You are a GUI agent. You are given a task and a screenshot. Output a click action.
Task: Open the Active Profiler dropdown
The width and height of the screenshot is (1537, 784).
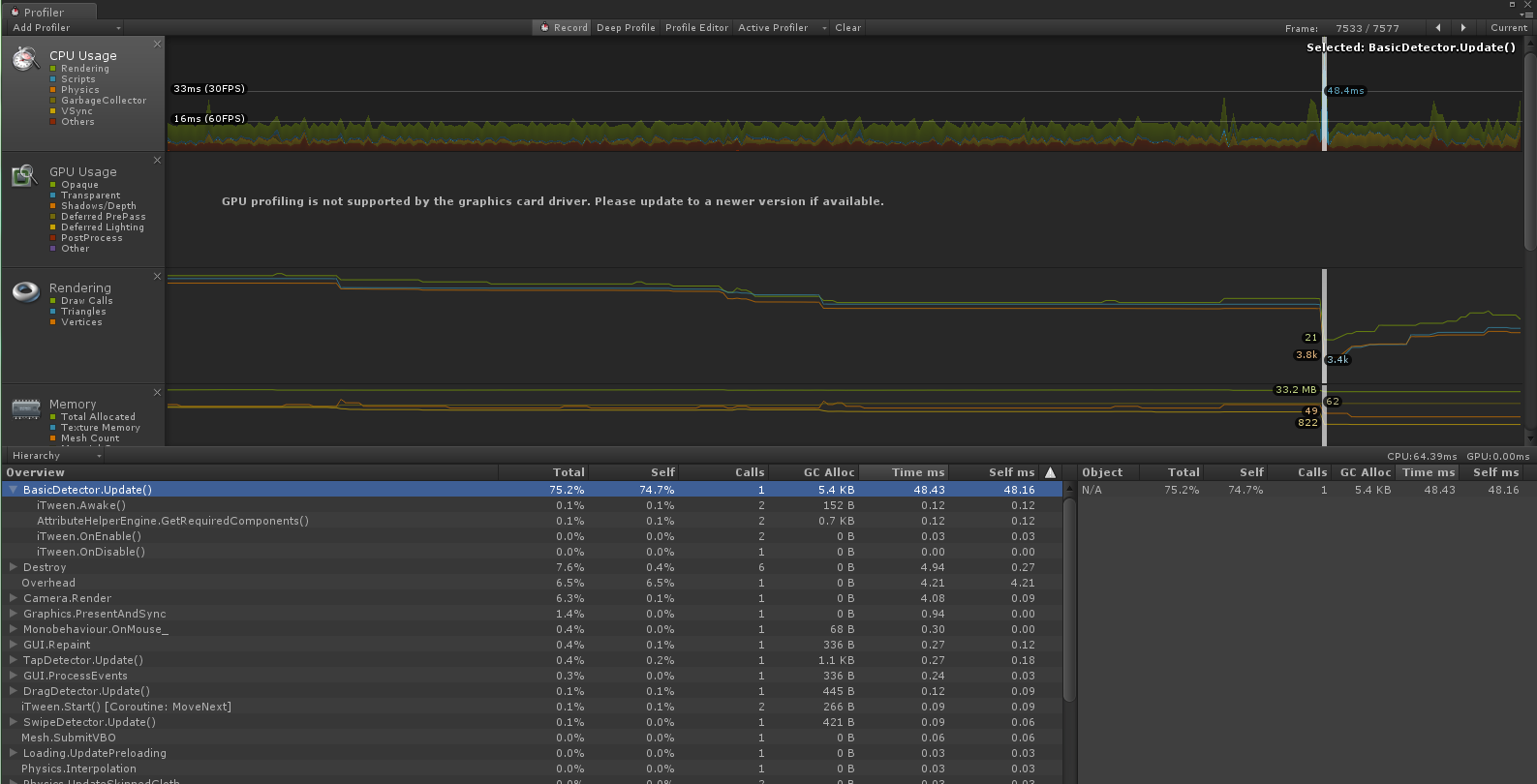(x=782, y=27)
